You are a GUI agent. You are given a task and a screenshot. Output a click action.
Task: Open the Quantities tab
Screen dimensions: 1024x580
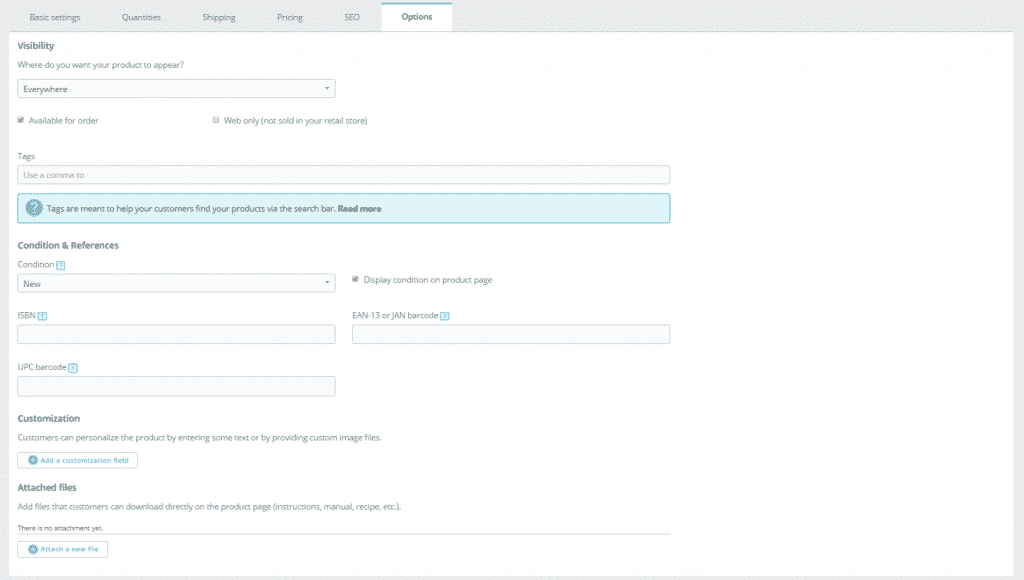pyautogui.click(x=141, y=16)
